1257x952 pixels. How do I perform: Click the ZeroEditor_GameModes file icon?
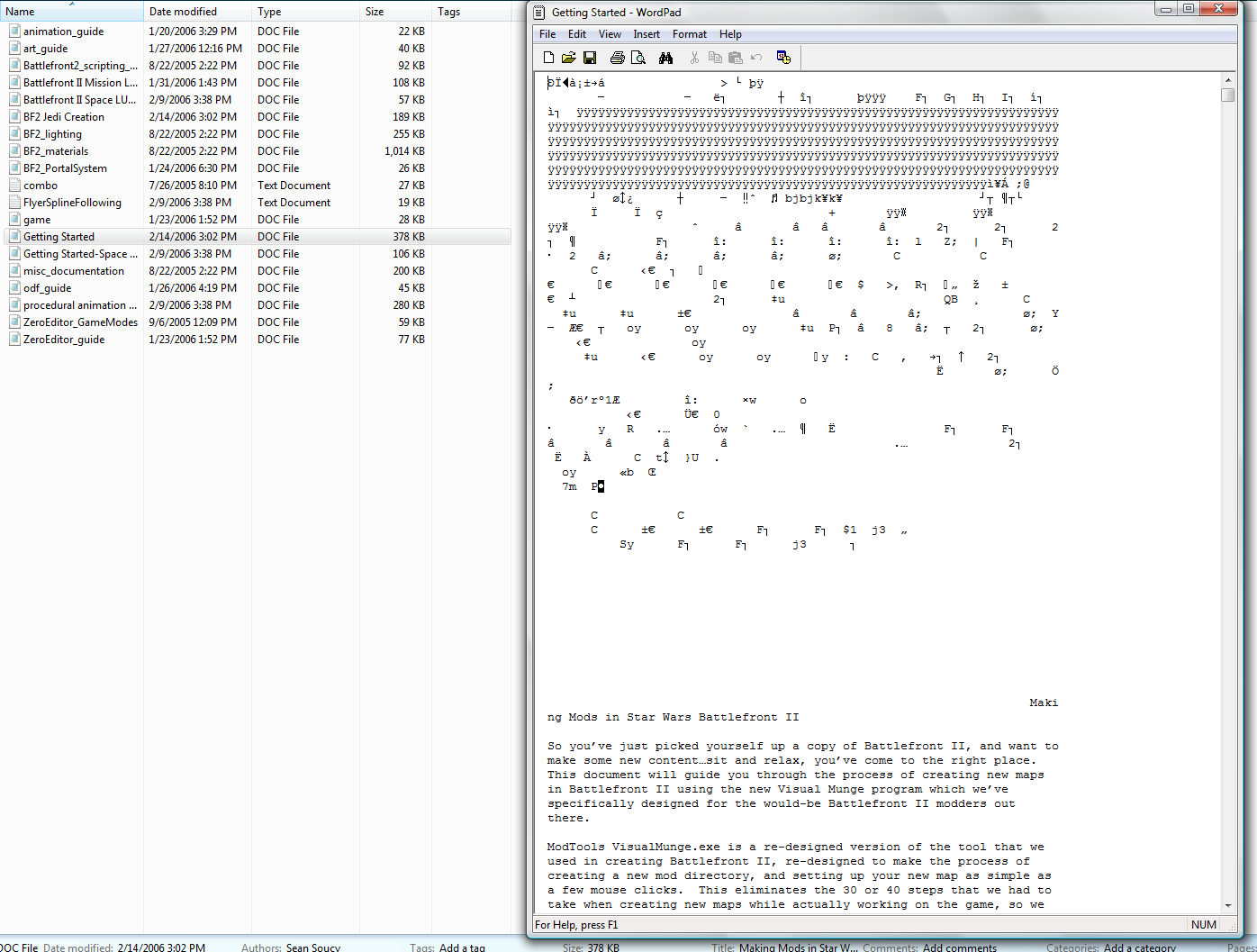pos(14,322)
